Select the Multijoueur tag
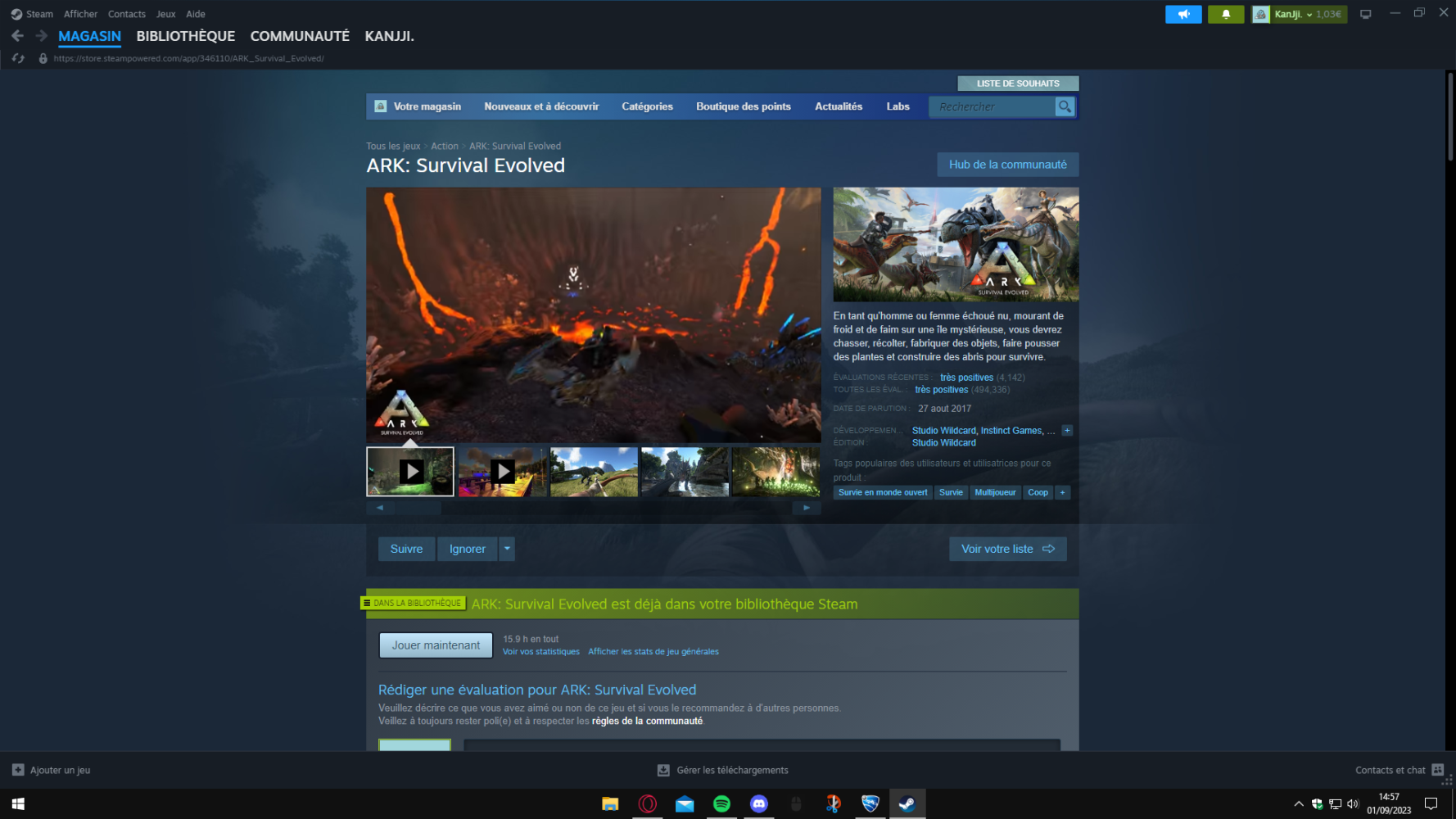This screenshot has height=819, width=1456. pos(995,492)
